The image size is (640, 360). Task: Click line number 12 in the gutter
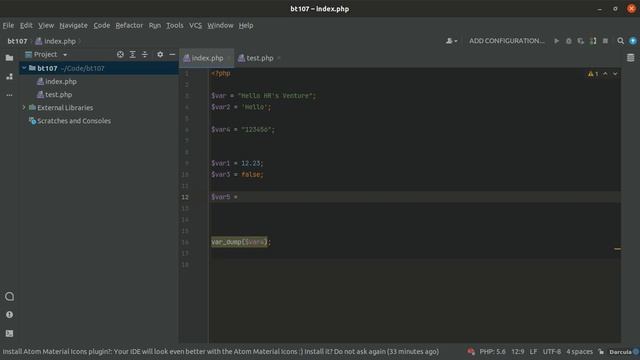pos(185,197)
